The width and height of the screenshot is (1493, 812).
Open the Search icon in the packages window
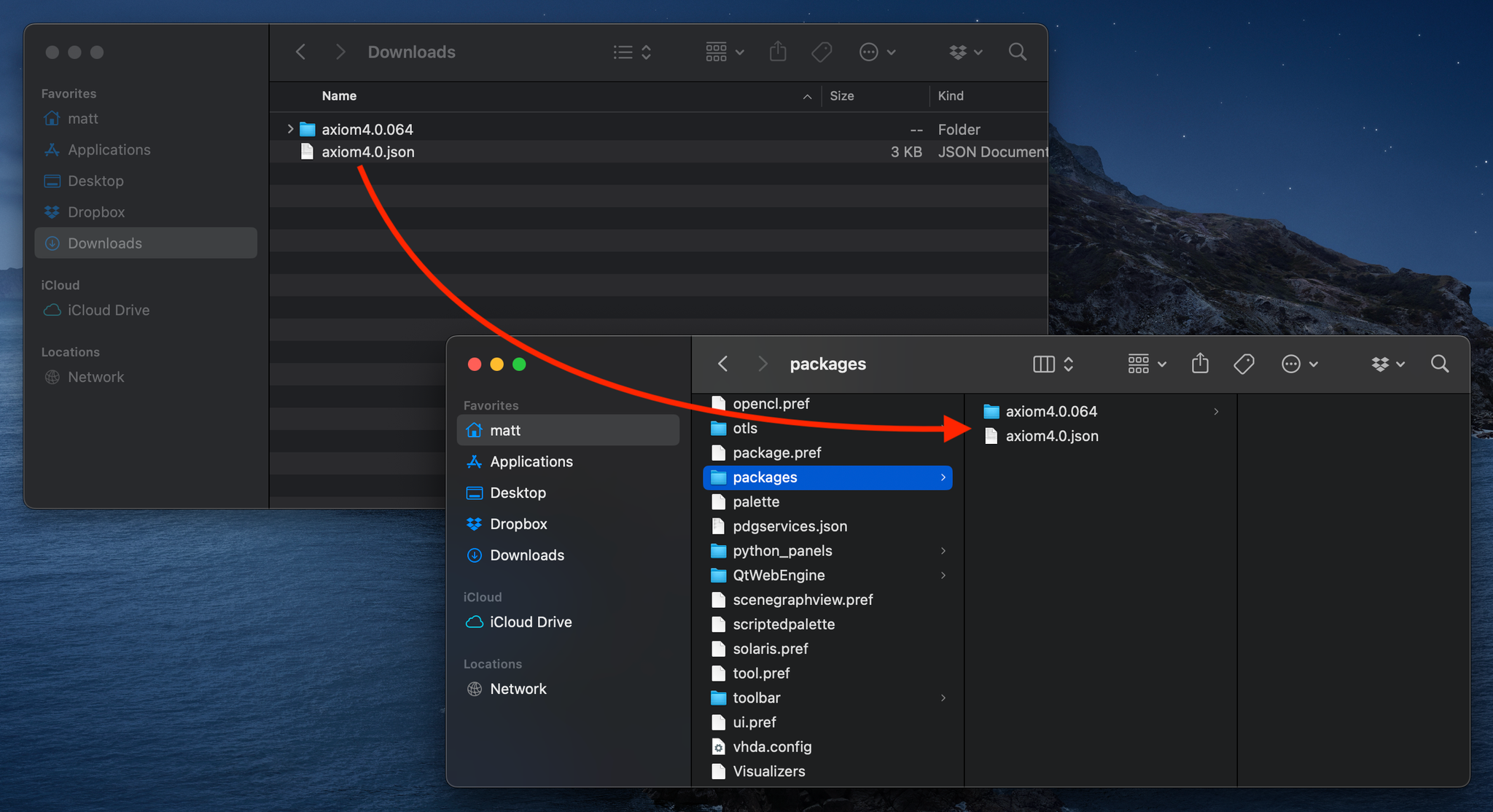point(1440,364)
